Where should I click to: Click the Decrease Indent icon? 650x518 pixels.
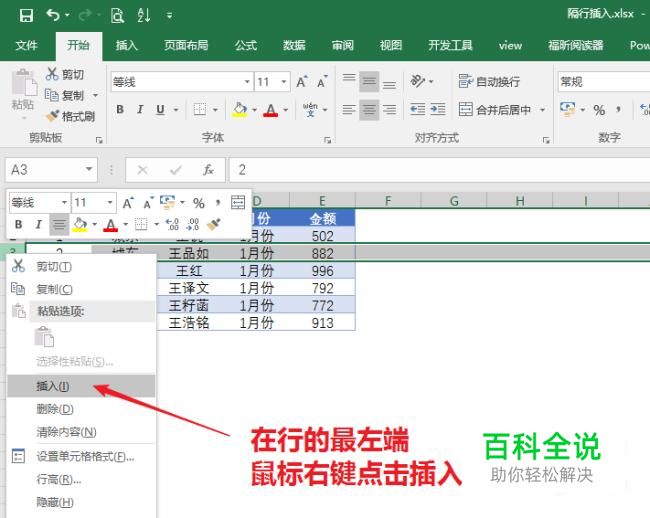[x=417, y=109]
